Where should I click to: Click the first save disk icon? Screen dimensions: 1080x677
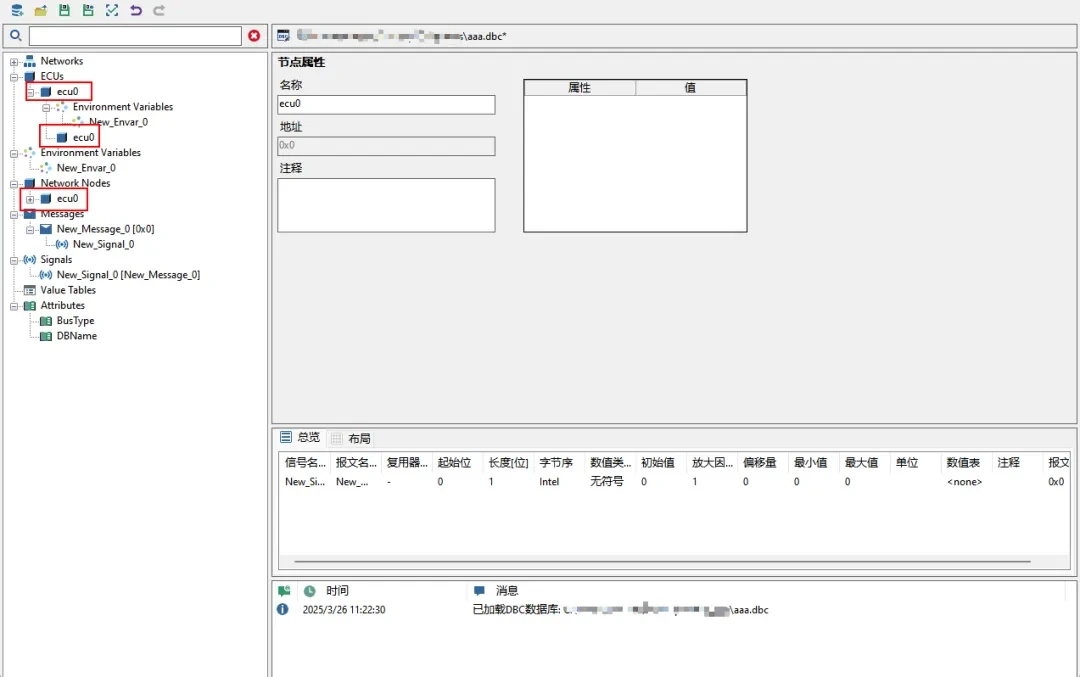[64, 10]
